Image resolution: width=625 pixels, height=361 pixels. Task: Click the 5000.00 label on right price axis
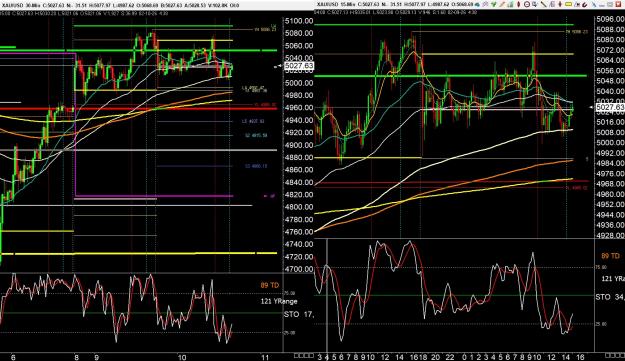tap(611, 143)
